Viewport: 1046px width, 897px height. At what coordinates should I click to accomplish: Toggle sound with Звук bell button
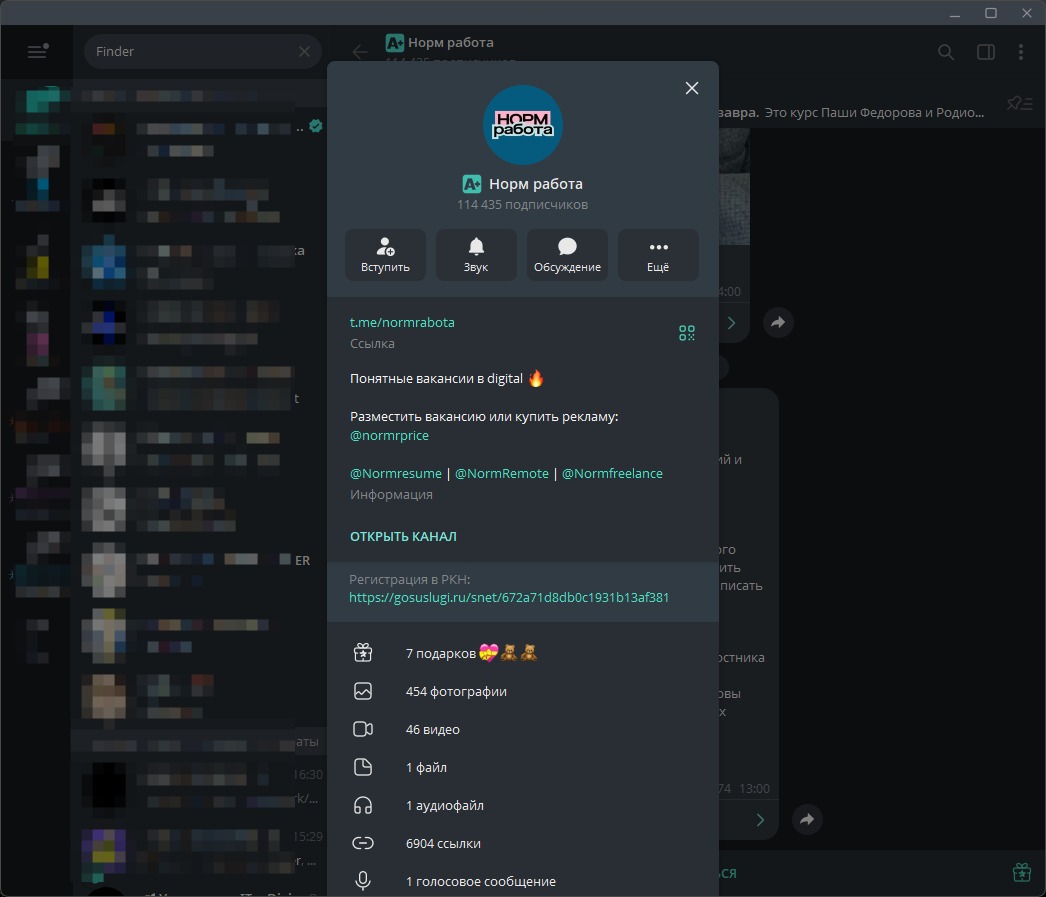(476, 255)
